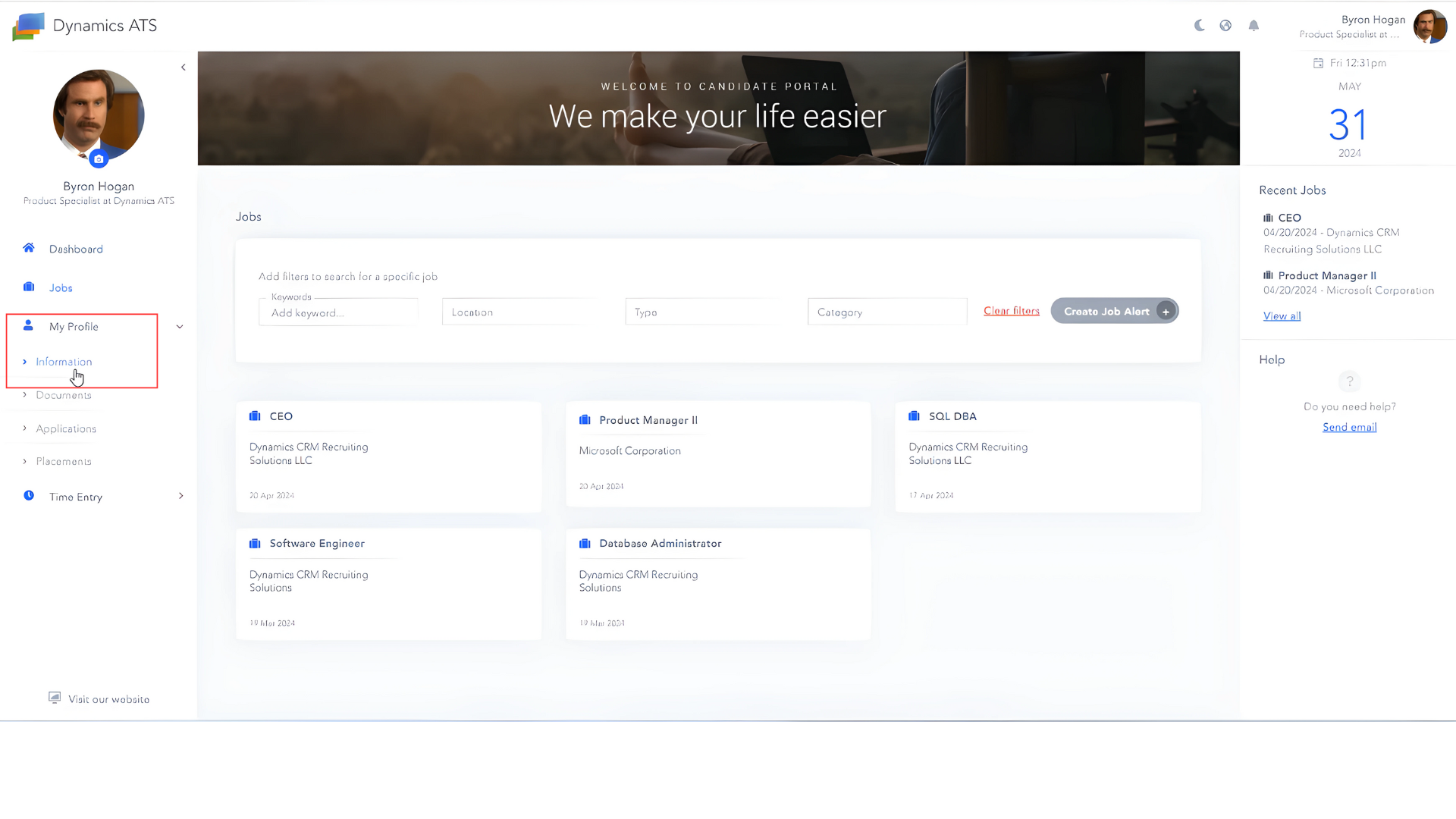This screenshot has width=1456, height=819.
Task: Click the calendar icon beside Fri 12:31pm
Action: point(1318,63)
